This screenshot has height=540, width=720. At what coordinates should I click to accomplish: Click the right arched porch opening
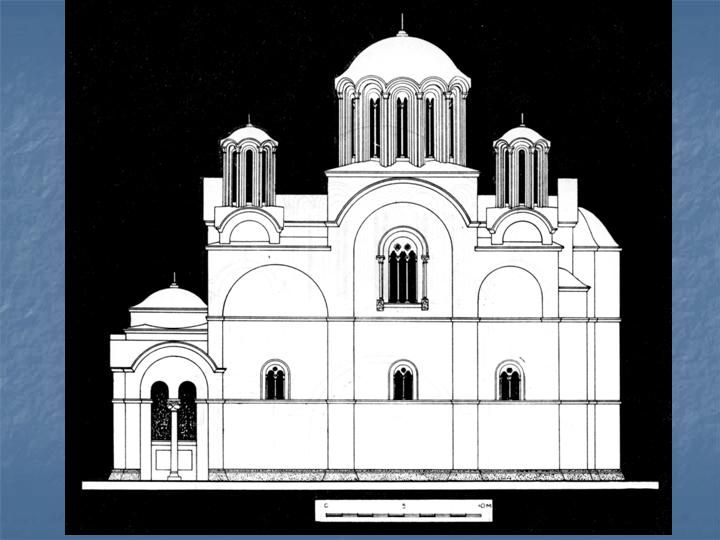pyautogui.click(x=187, y=412)
